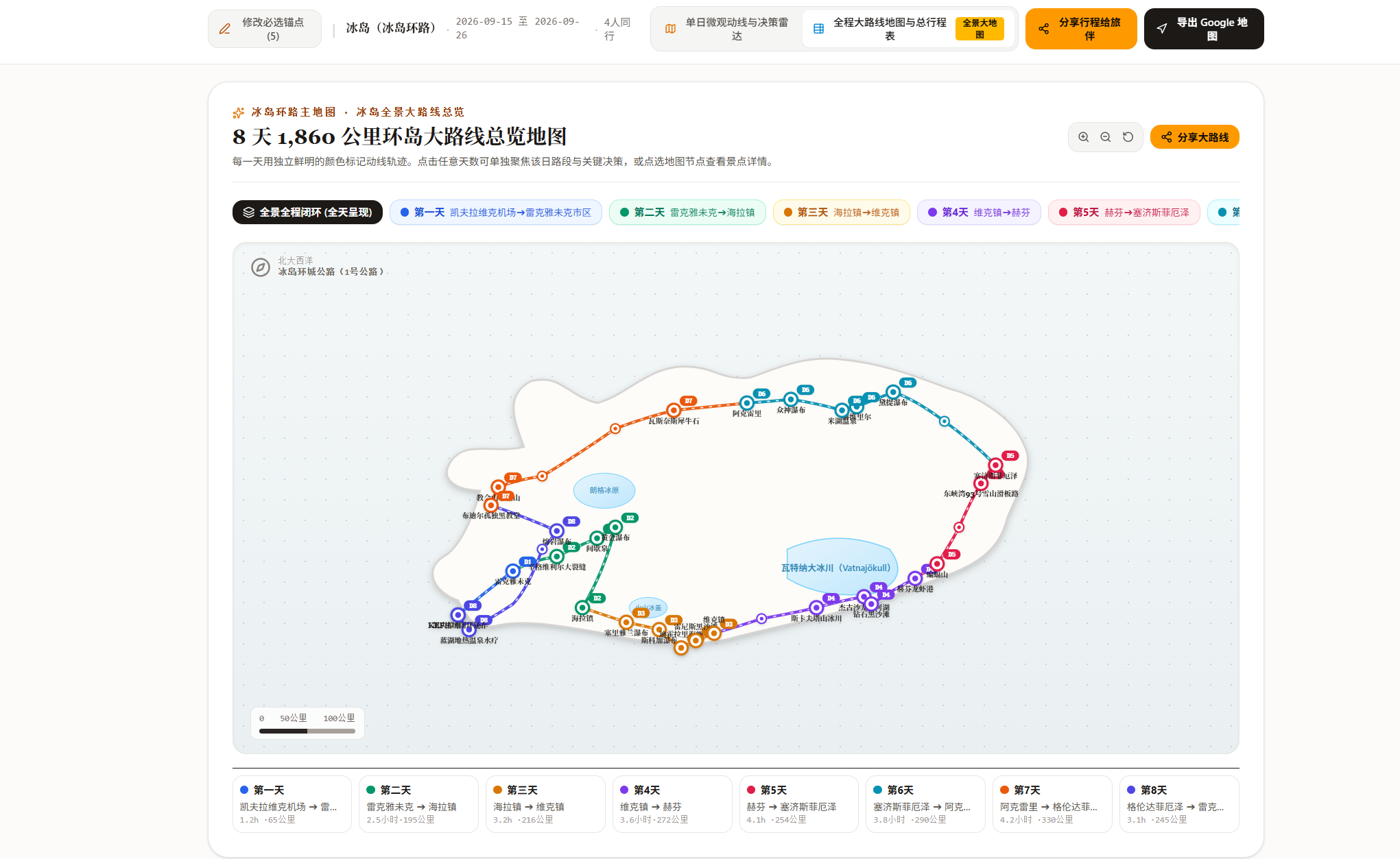Click 朗格冰原 glacier on map
Image resolution: width=1400 pixels, height=859 pixels.
(604, 490)
